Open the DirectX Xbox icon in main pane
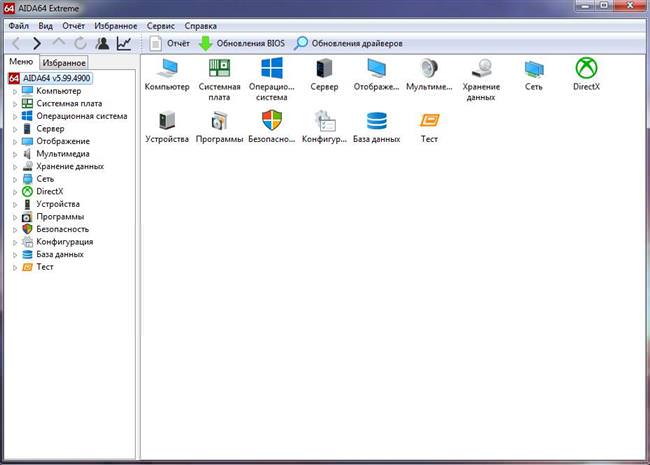 pyautogui.click(x=586, y=68)
